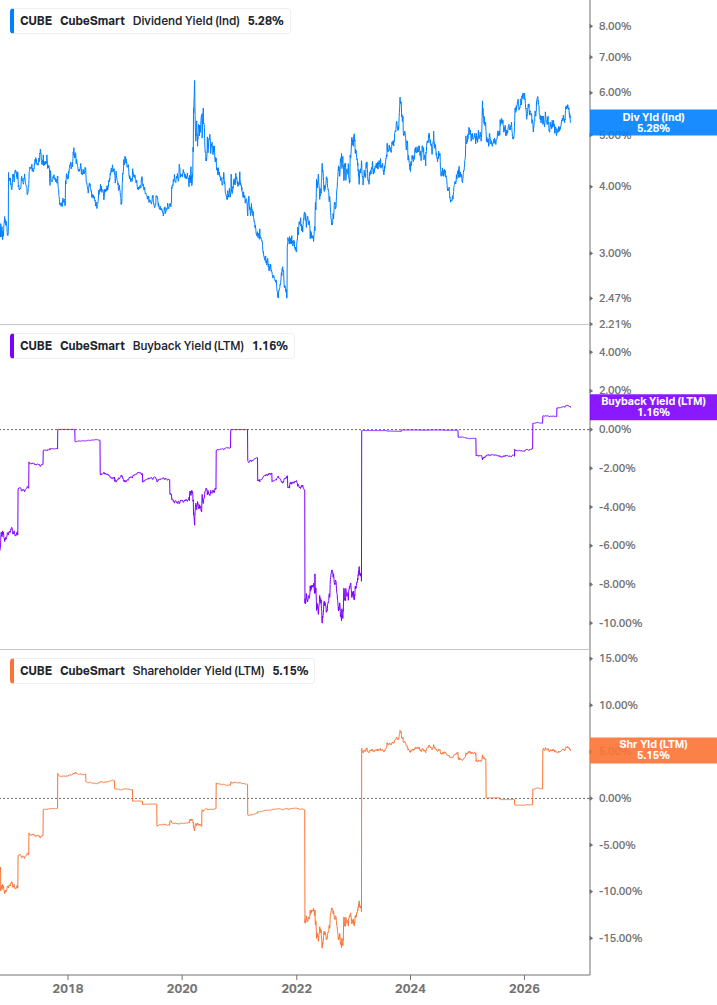Click the orange Shr Yld (LTM) 5.15% axis tag
This screenshot has width=717, height=1005.
(653, 750)
